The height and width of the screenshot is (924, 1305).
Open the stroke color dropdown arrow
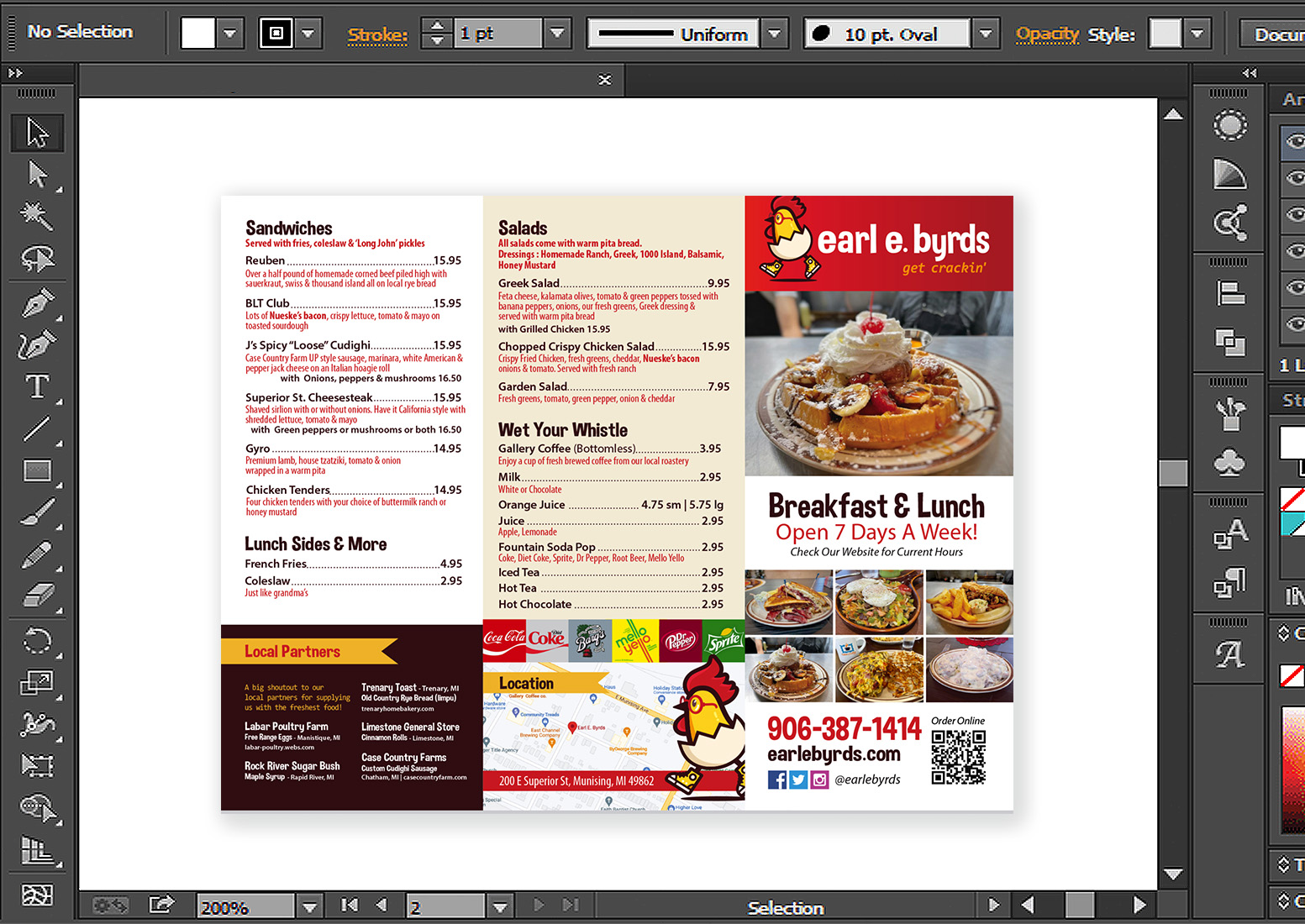click(308, 34)
